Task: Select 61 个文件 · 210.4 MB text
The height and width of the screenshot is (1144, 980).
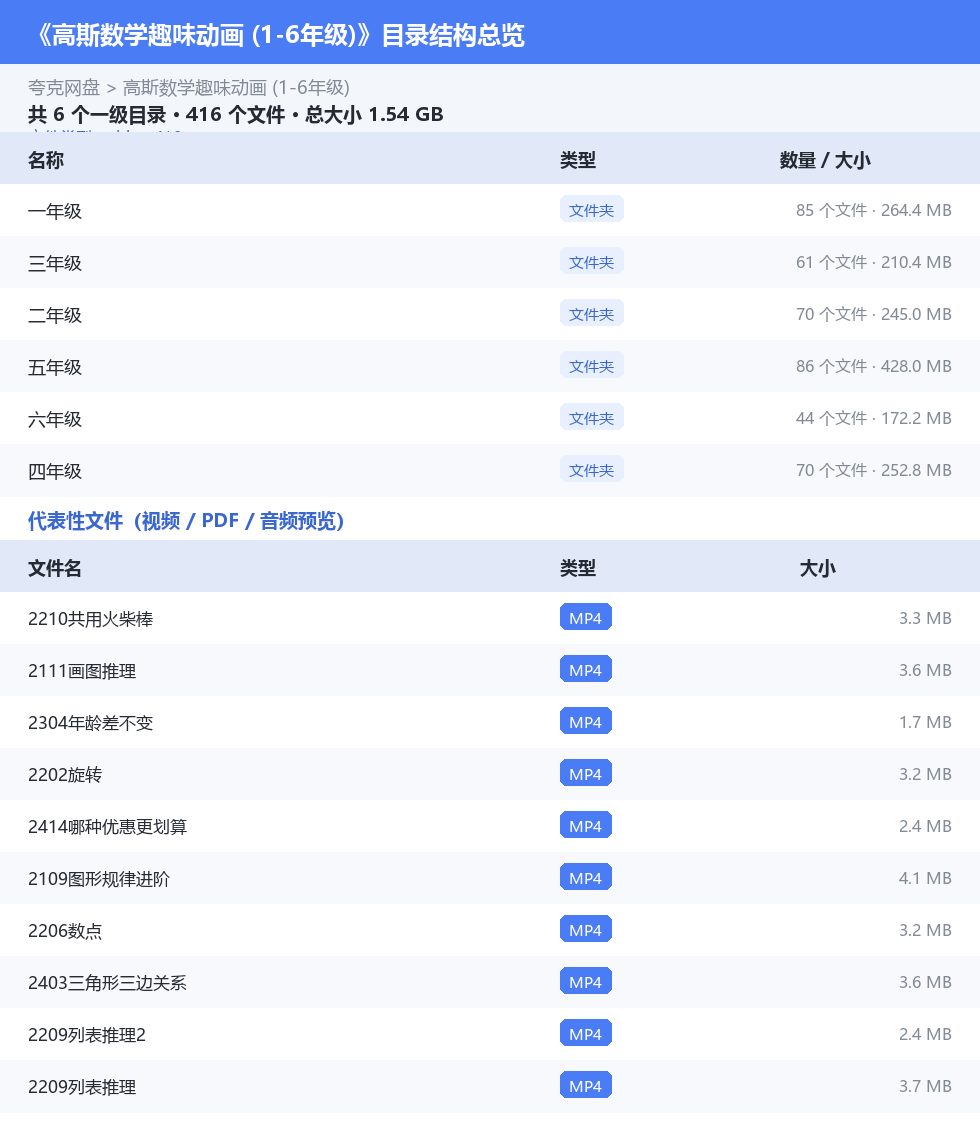Action: 873,262
